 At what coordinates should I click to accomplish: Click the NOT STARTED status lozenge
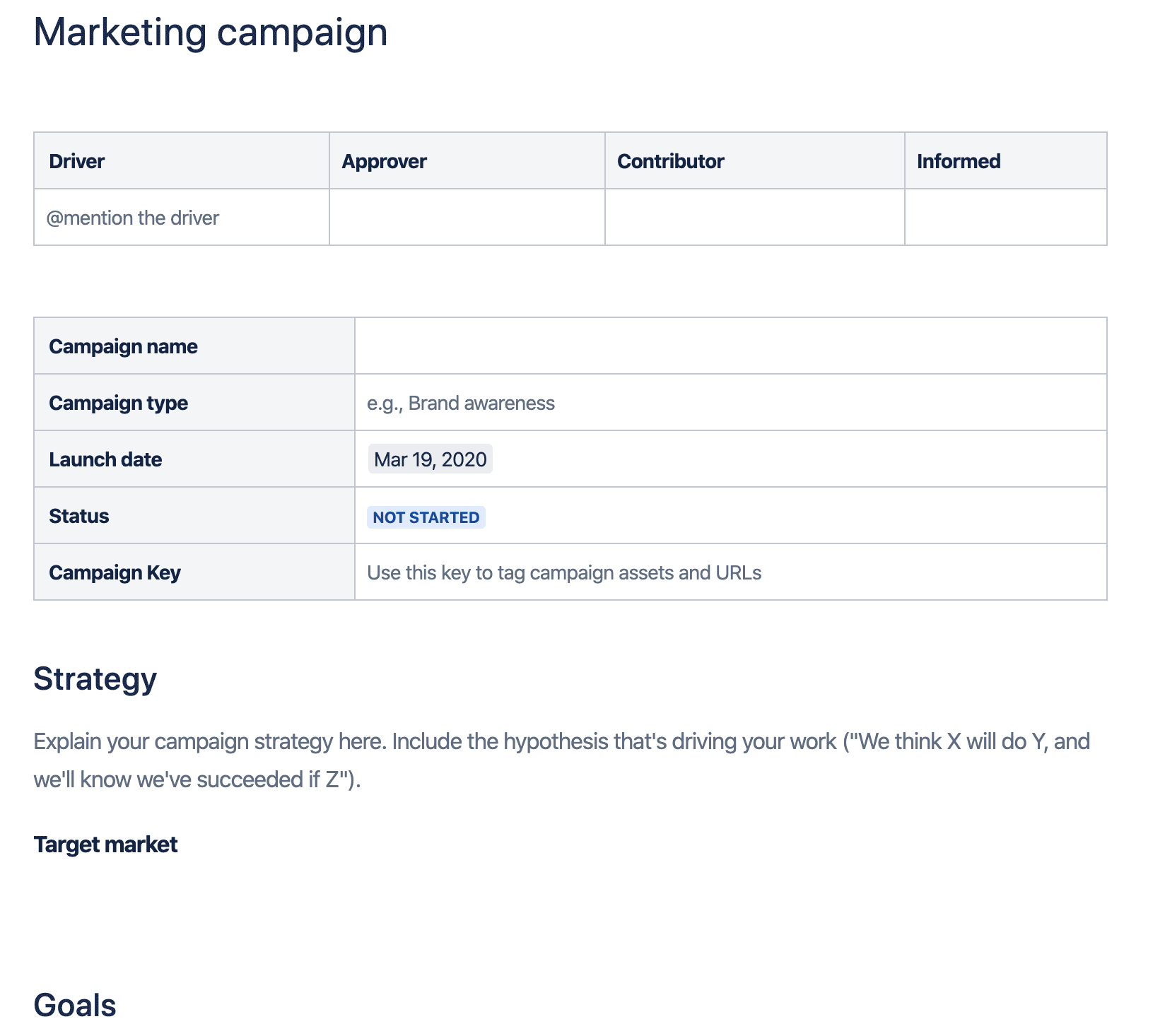pyautogui.click(x=426, y=517)
